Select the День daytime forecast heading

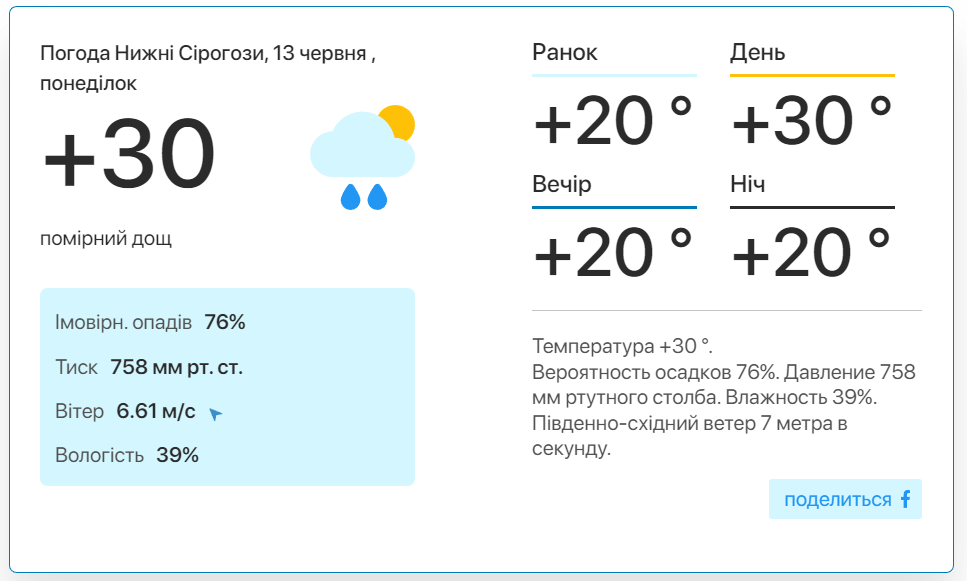[757, 52]
